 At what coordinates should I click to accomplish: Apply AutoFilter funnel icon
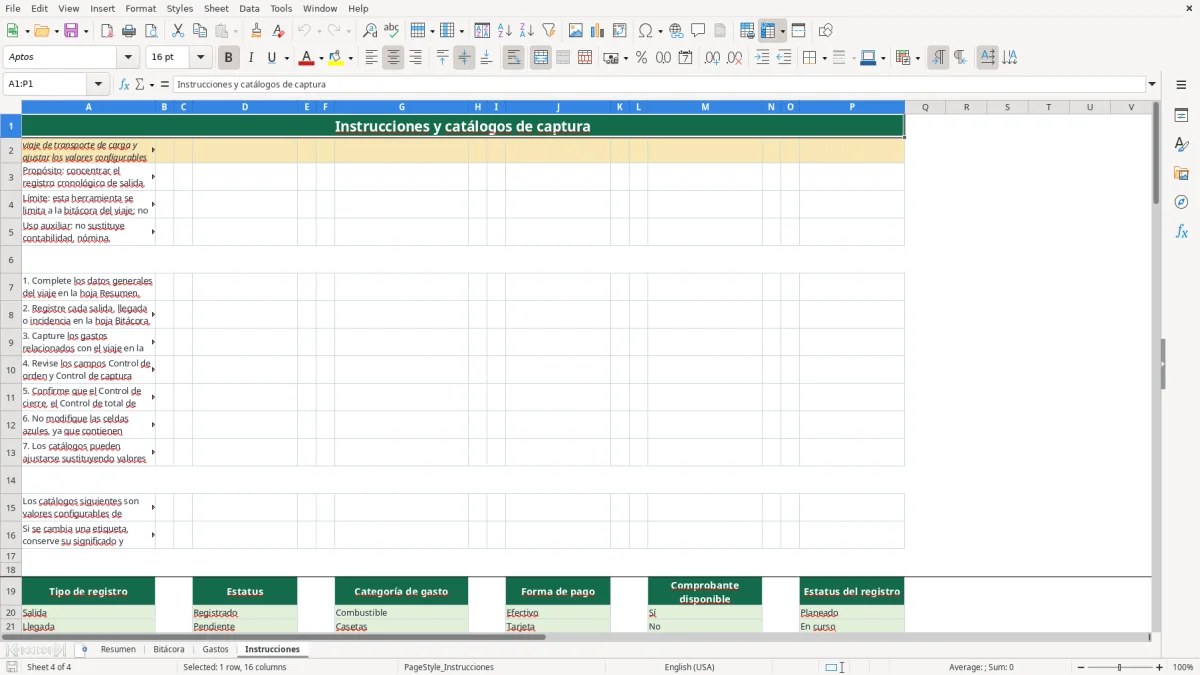pyautogui.click(x=549, y=31)
